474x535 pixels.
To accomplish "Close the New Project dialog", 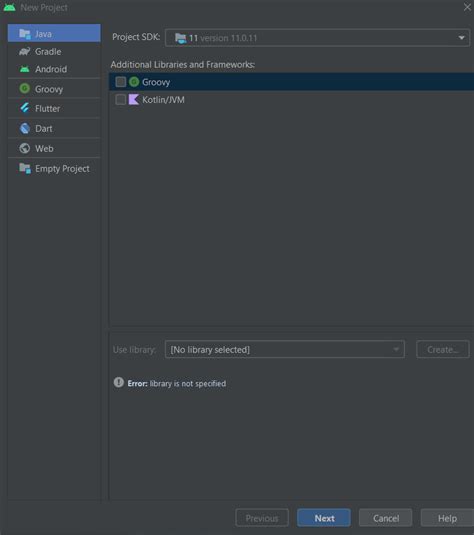I will [x=467, y=7].
